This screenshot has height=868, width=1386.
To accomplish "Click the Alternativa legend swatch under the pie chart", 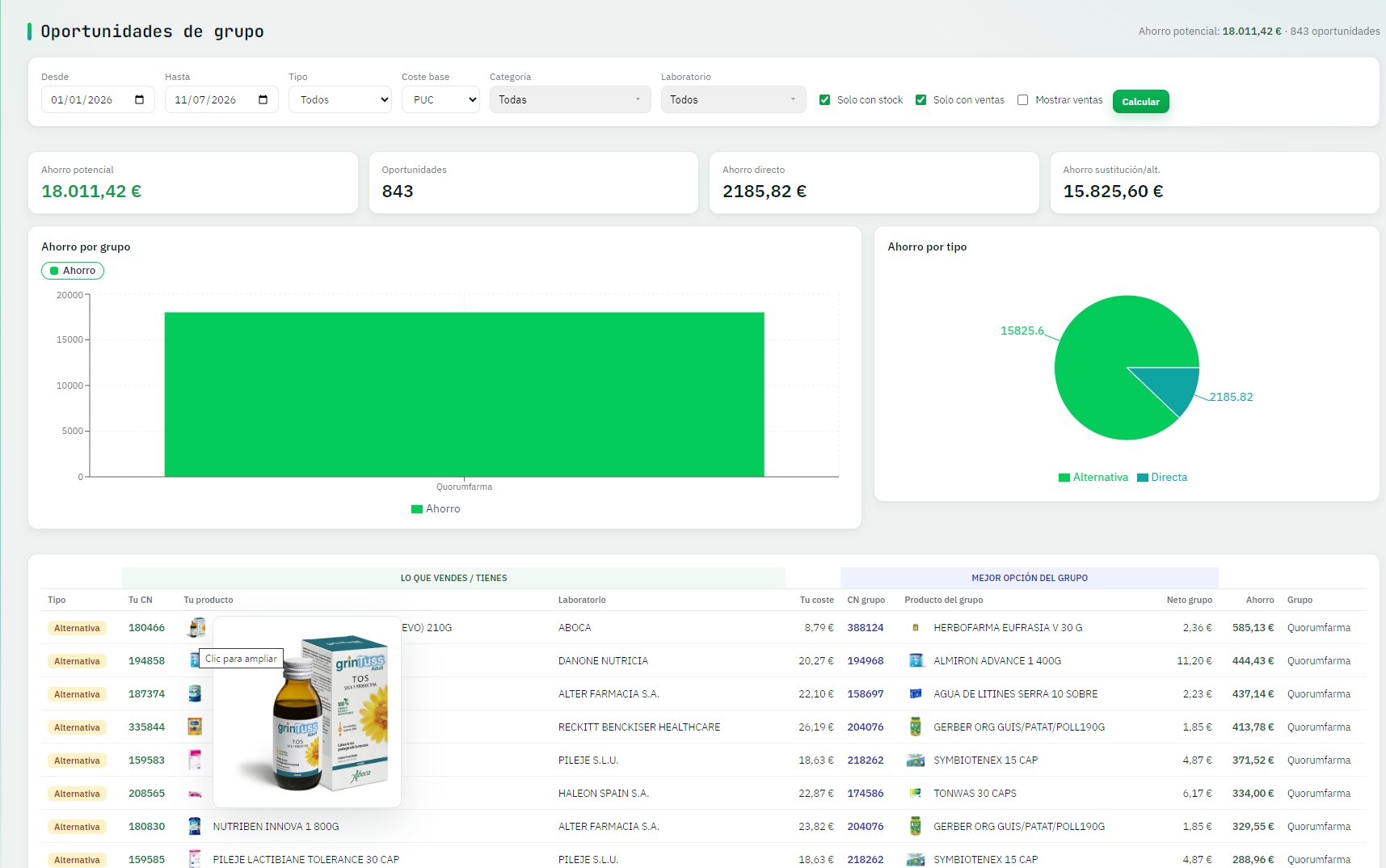I will pyautogui.click(x=1064, y=478).
